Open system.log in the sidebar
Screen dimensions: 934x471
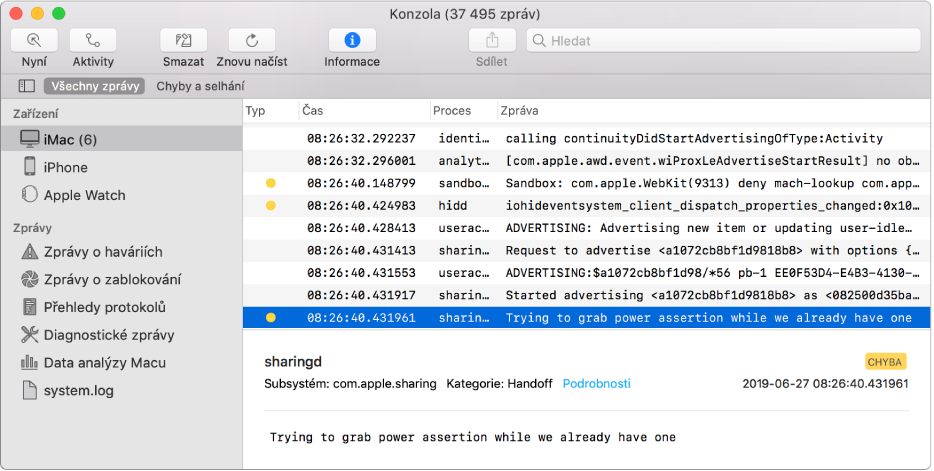click(x=122, y=391)
